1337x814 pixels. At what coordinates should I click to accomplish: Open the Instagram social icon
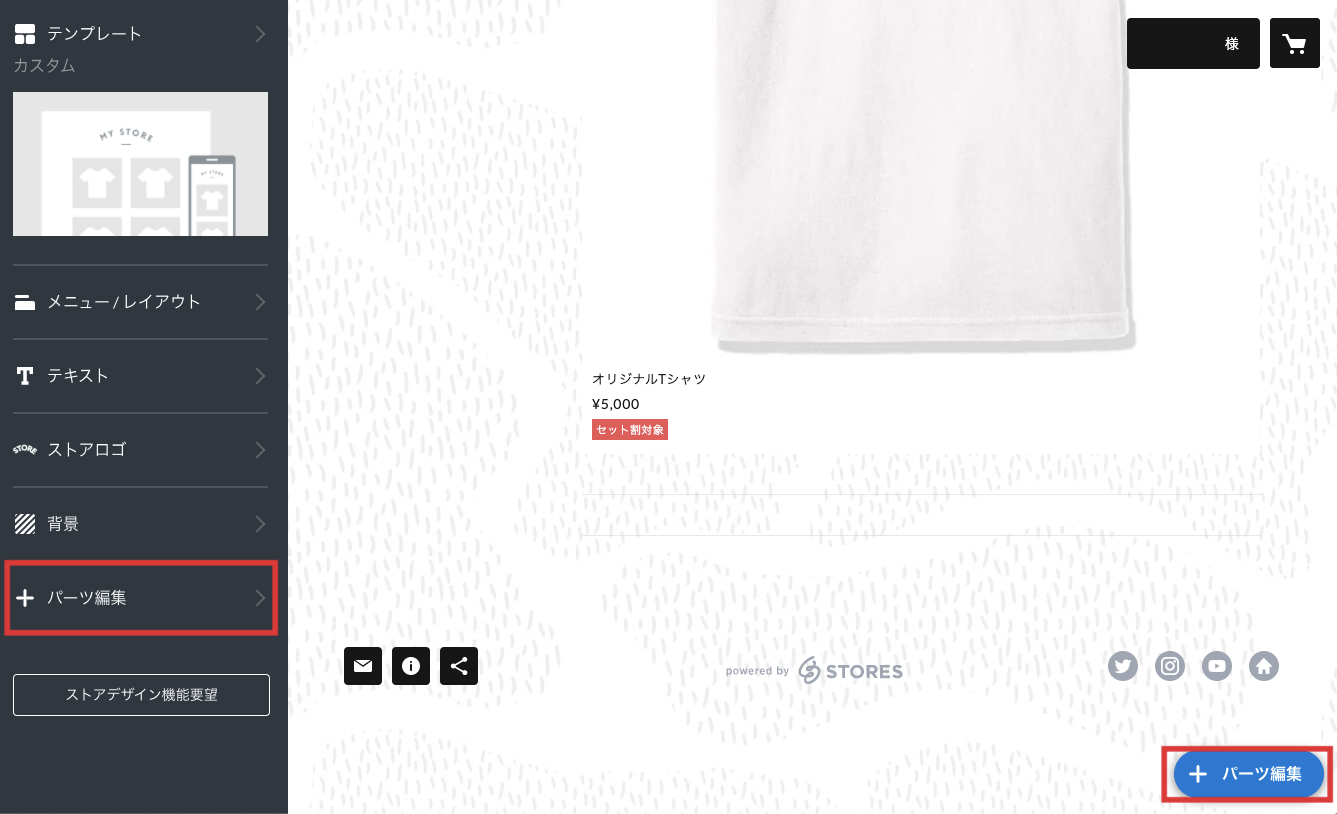(x=1170, y=666)
